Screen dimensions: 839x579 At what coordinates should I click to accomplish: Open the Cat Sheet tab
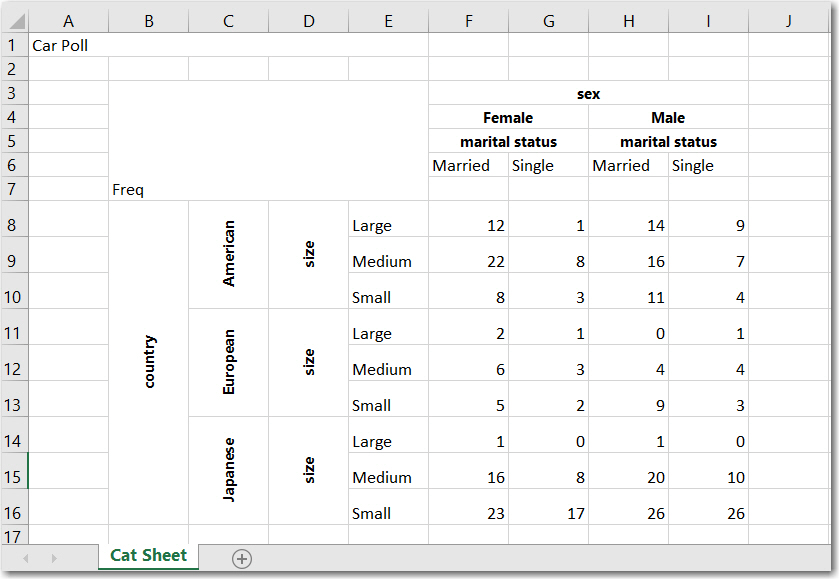point(149,556)
